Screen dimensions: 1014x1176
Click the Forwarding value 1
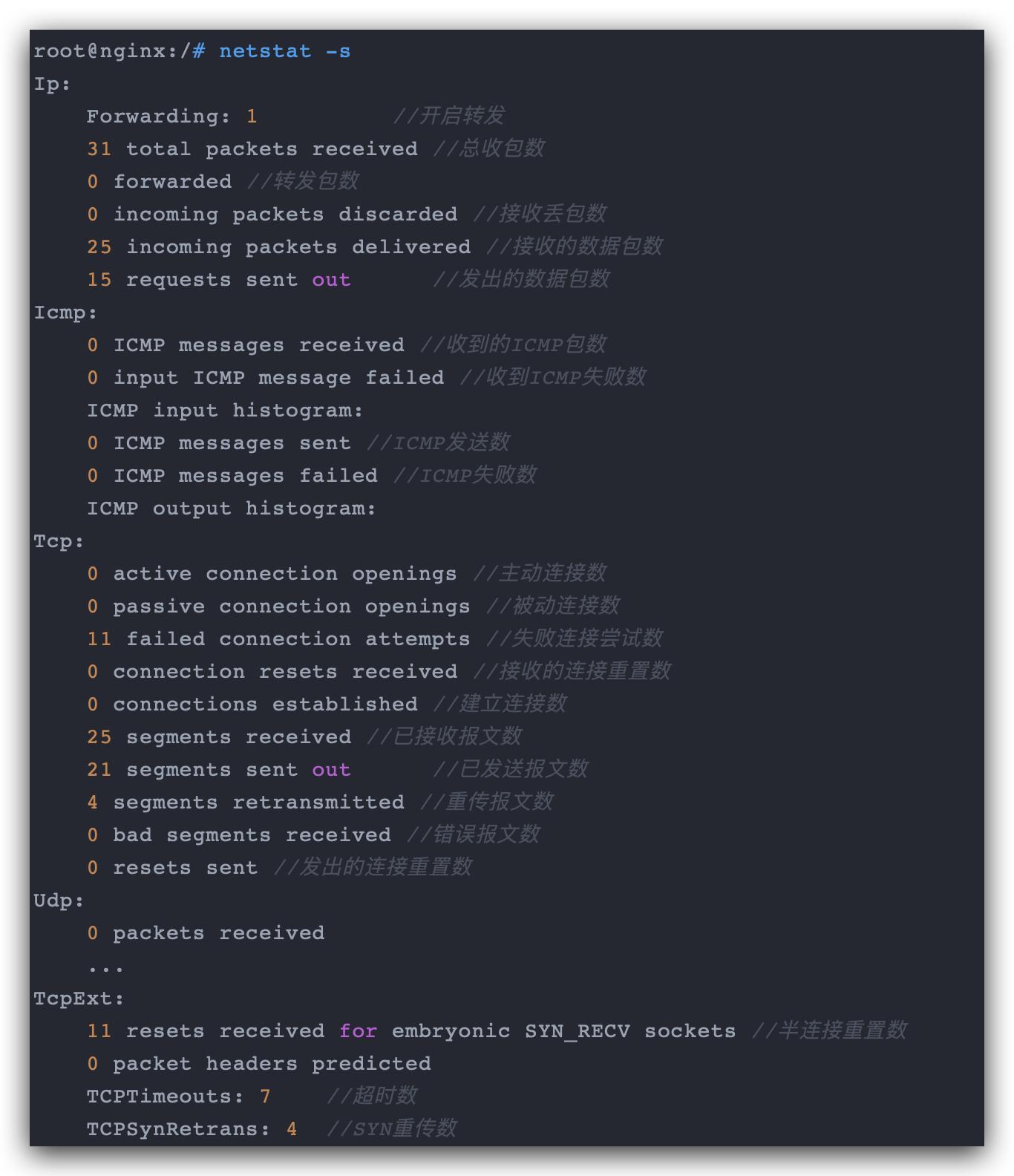click(x=252, y=117)
